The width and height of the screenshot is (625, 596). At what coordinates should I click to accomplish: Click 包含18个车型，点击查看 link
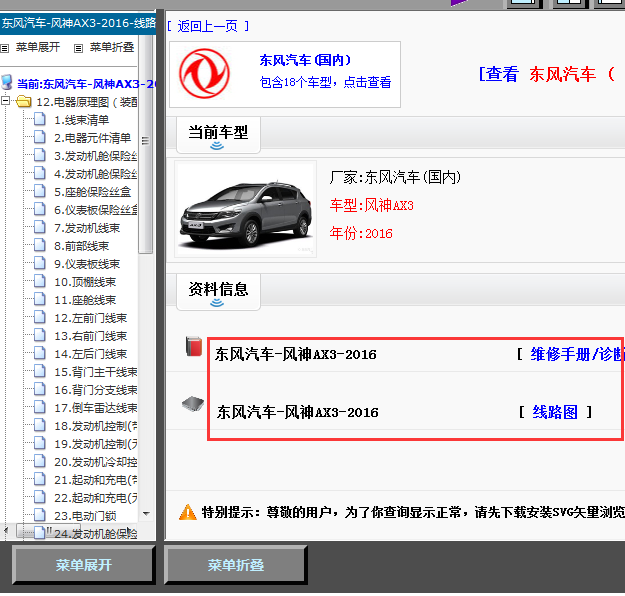(325, 82)
